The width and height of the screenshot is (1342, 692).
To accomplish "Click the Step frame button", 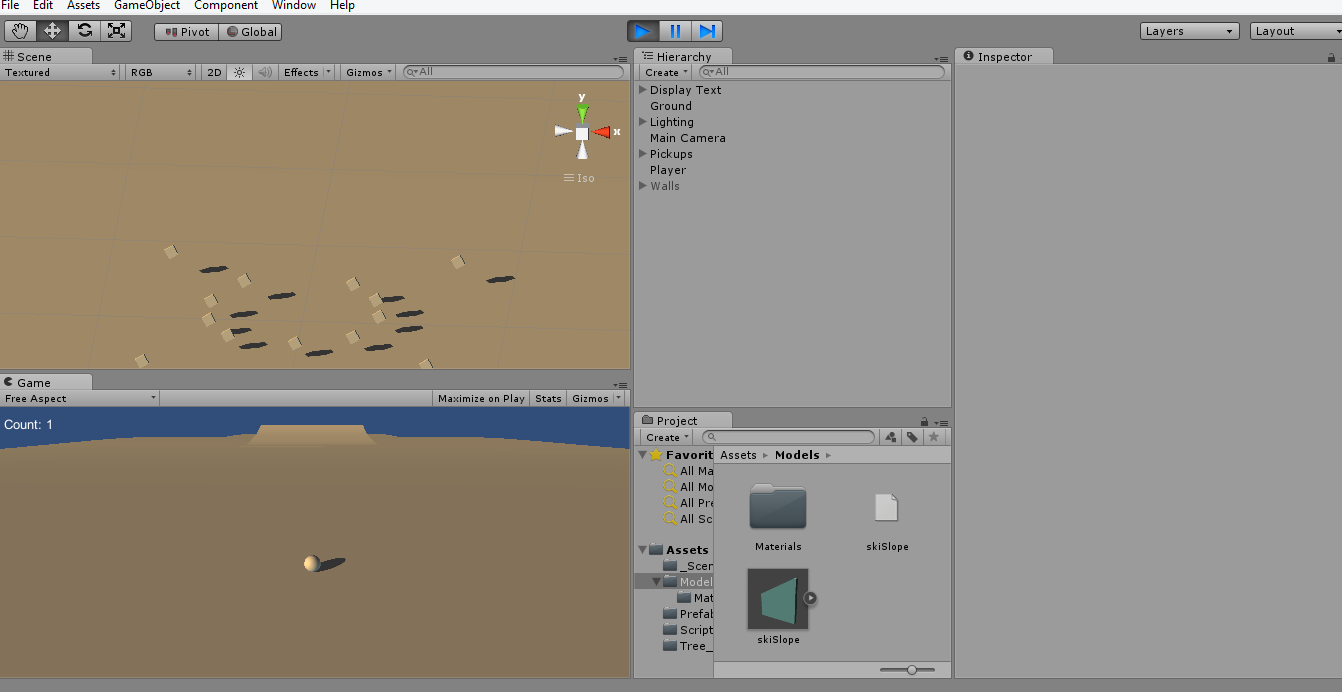I will coord(707,31).
